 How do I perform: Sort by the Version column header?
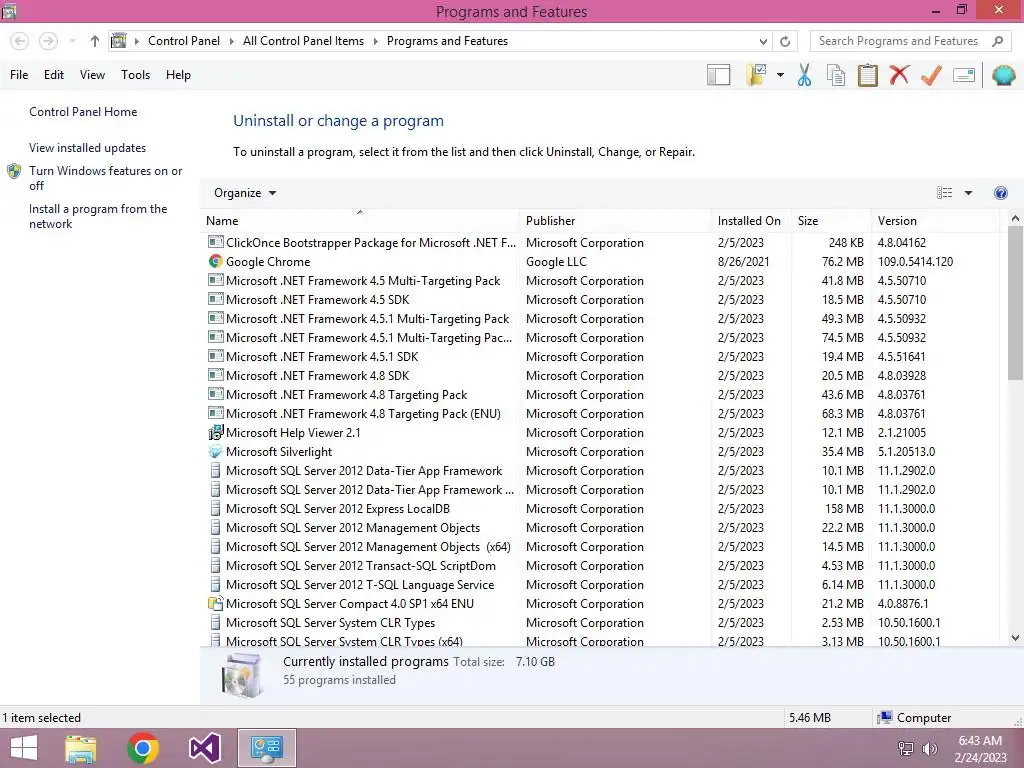[935, 221]
